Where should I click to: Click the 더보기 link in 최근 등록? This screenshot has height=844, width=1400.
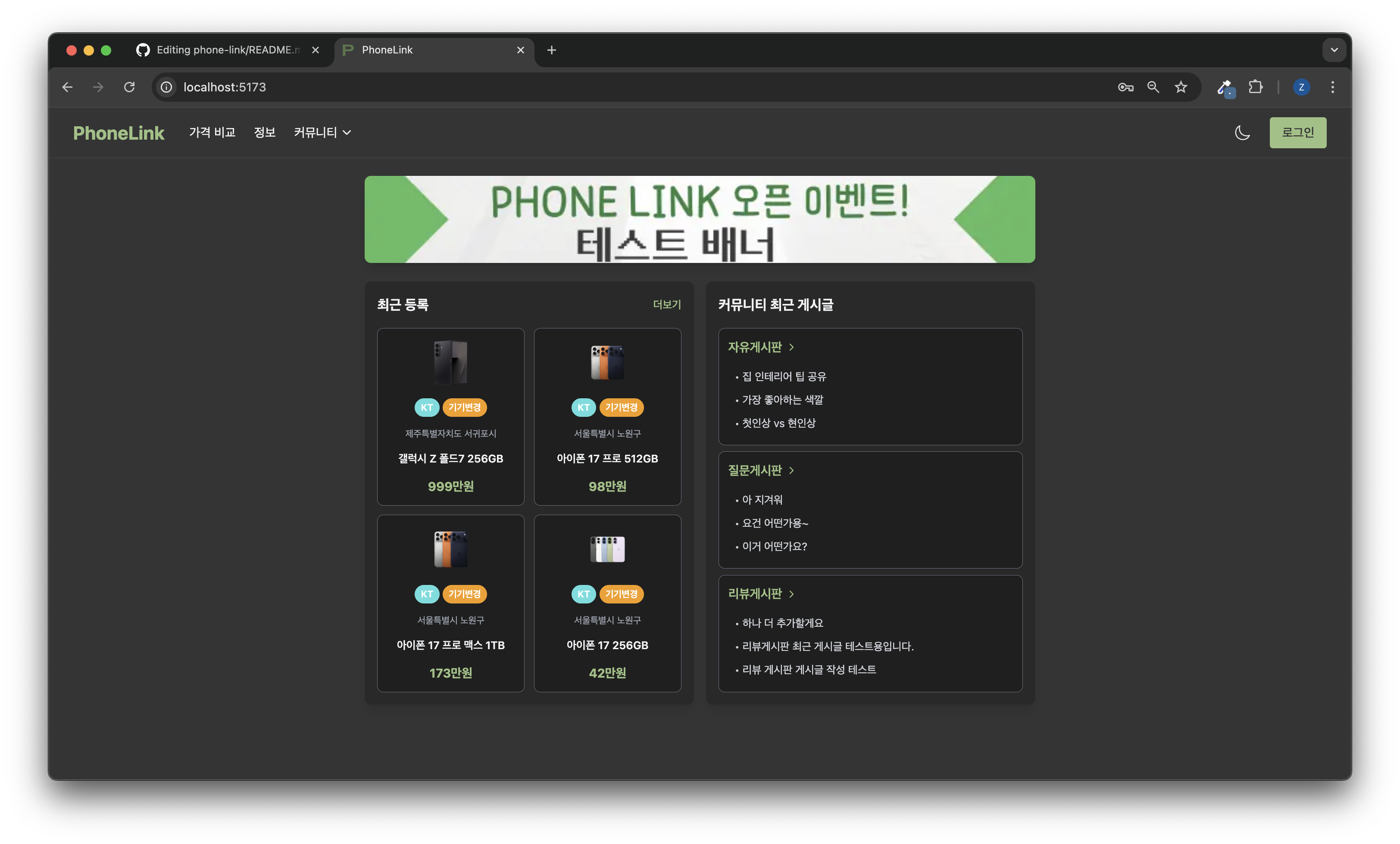(666, 305)
